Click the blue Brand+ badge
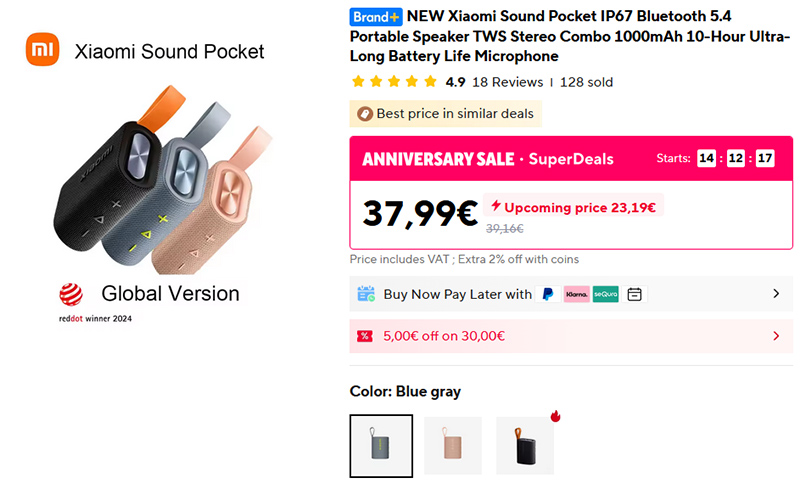 tap(376, 17)
